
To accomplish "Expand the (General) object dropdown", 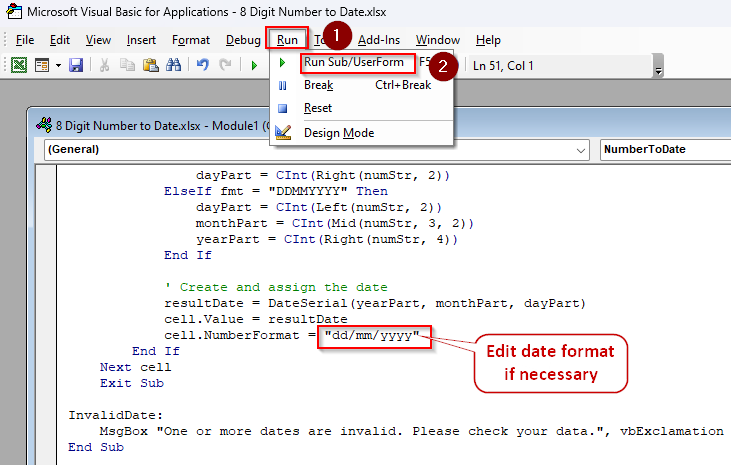I will (x=580, y=150).
